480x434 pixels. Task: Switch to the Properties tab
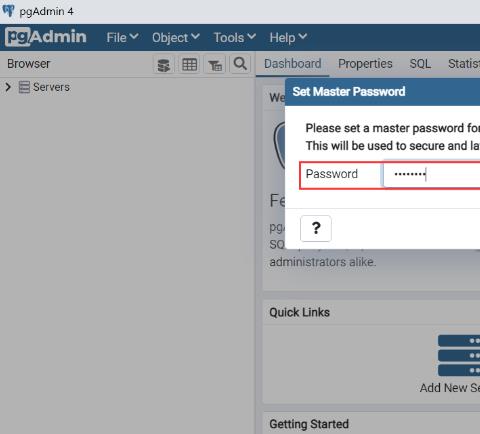click(x=365, y=64)
